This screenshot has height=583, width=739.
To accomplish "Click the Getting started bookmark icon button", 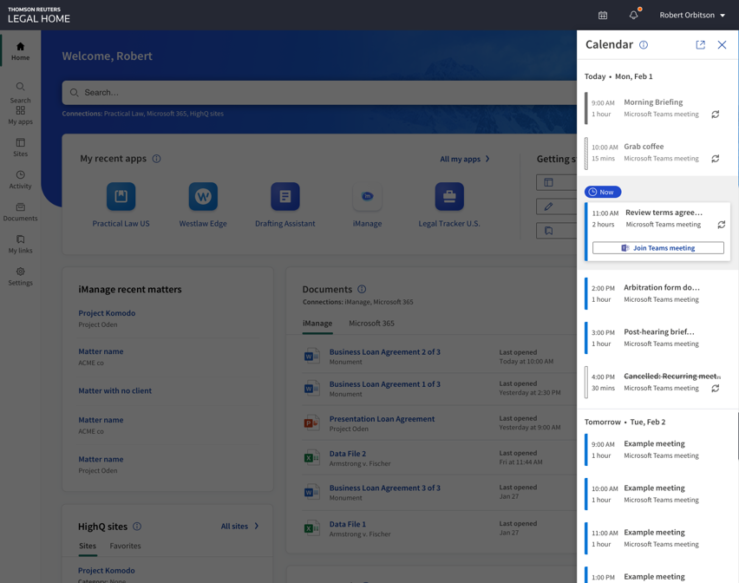I will coord(557,230).
